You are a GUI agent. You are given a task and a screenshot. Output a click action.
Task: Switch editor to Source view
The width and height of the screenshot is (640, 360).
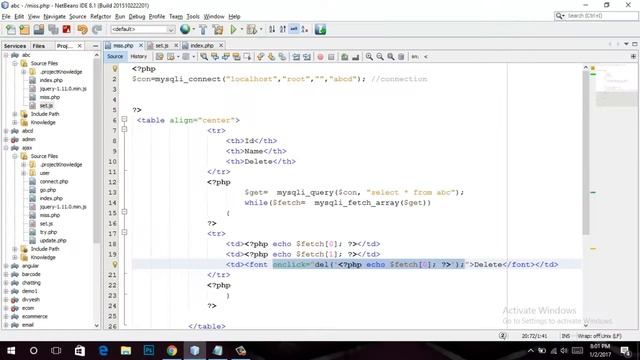[x=115, y=56]
